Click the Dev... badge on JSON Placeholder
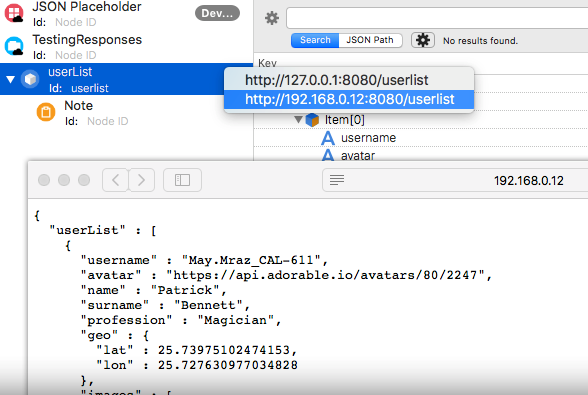The image size is (588, 395). click(217, 13)
